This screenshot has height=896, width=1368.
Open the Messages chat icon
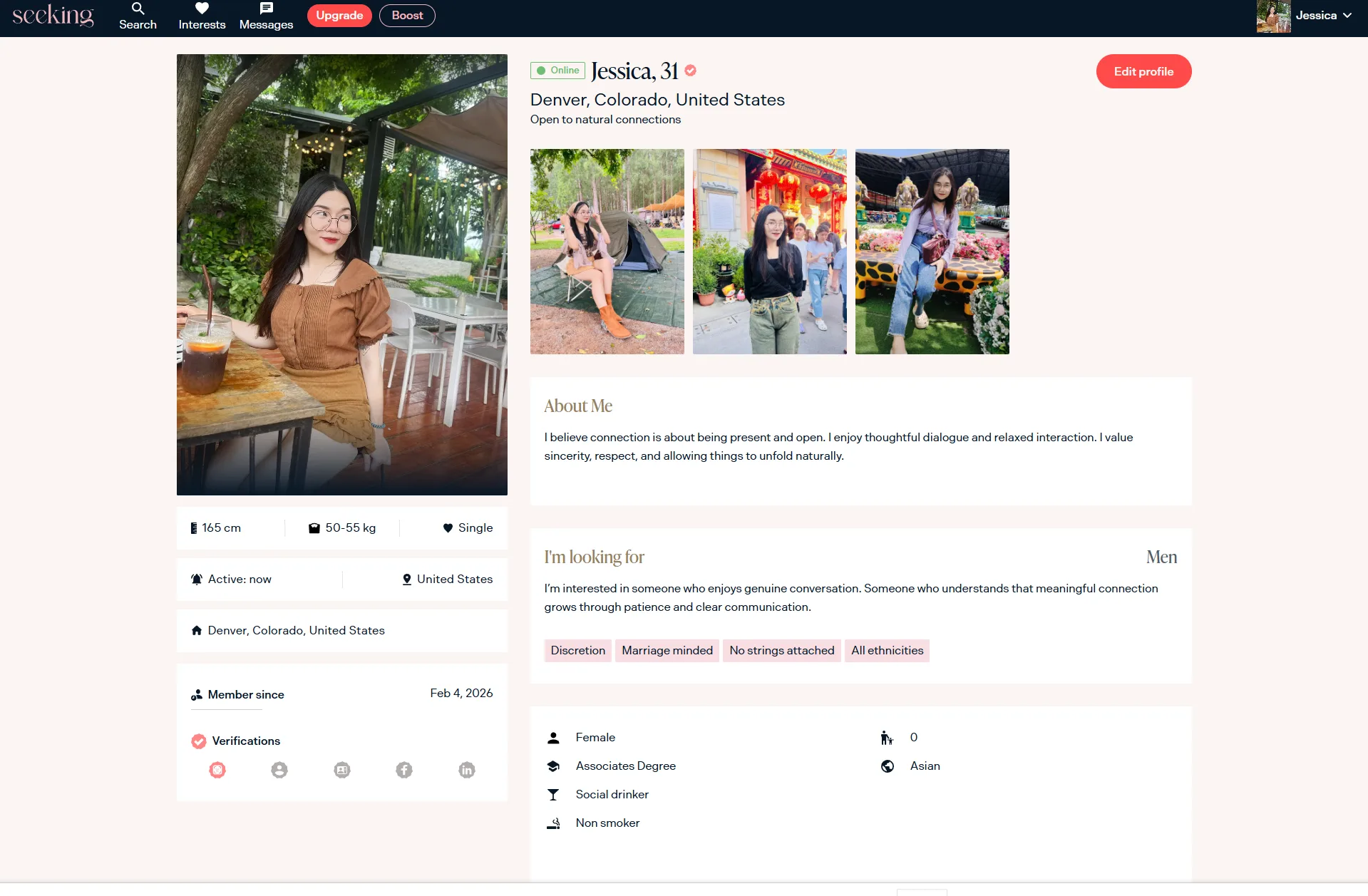click(x=266, y=9)
